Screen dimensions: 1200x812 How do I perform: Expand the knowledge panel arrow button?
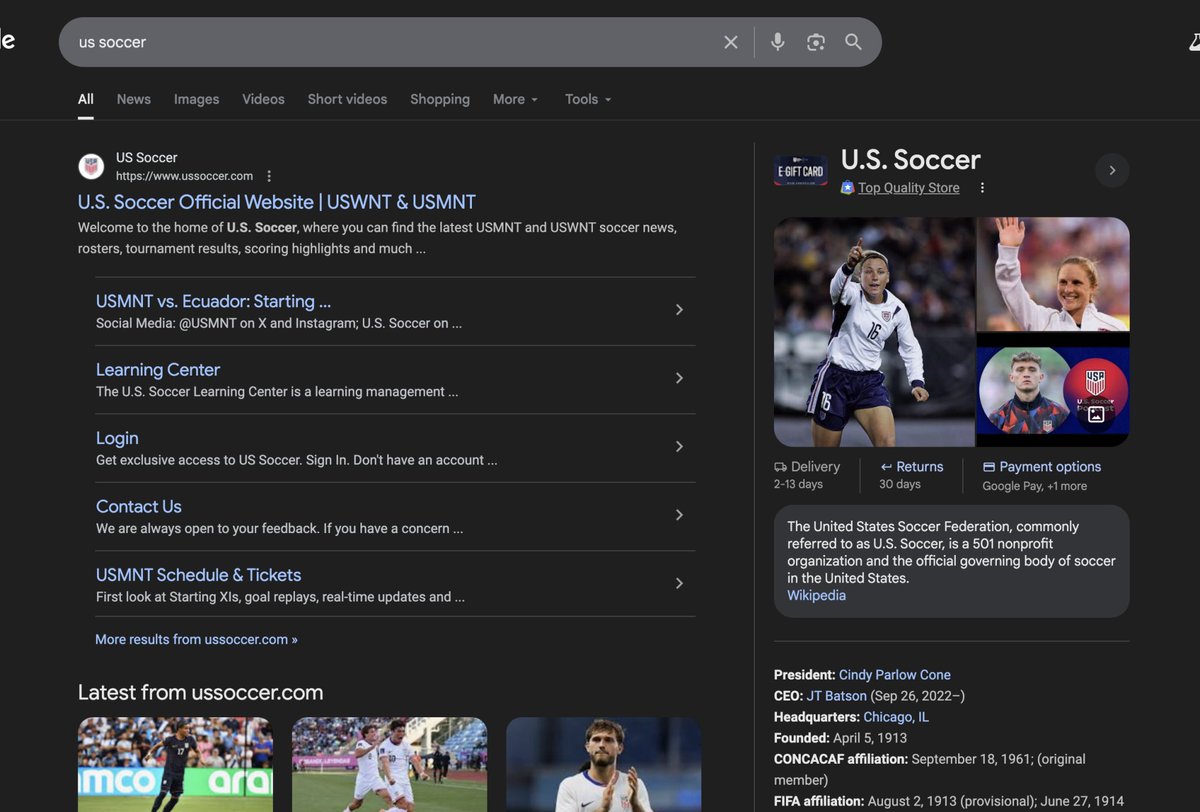(1112, 170)
